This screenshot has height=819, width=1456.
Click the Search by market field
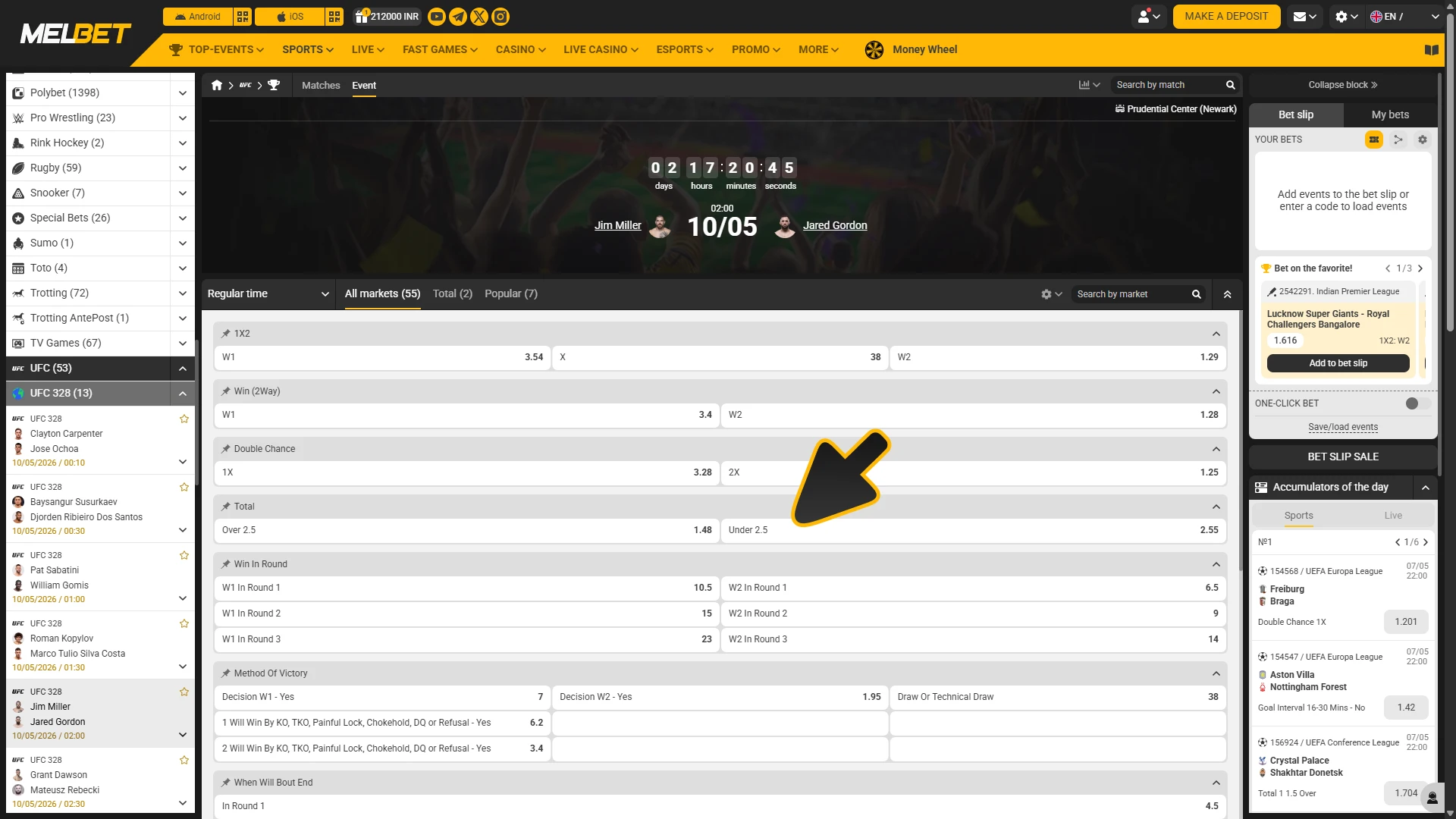pyautogui.click(x=1130, y=294)
